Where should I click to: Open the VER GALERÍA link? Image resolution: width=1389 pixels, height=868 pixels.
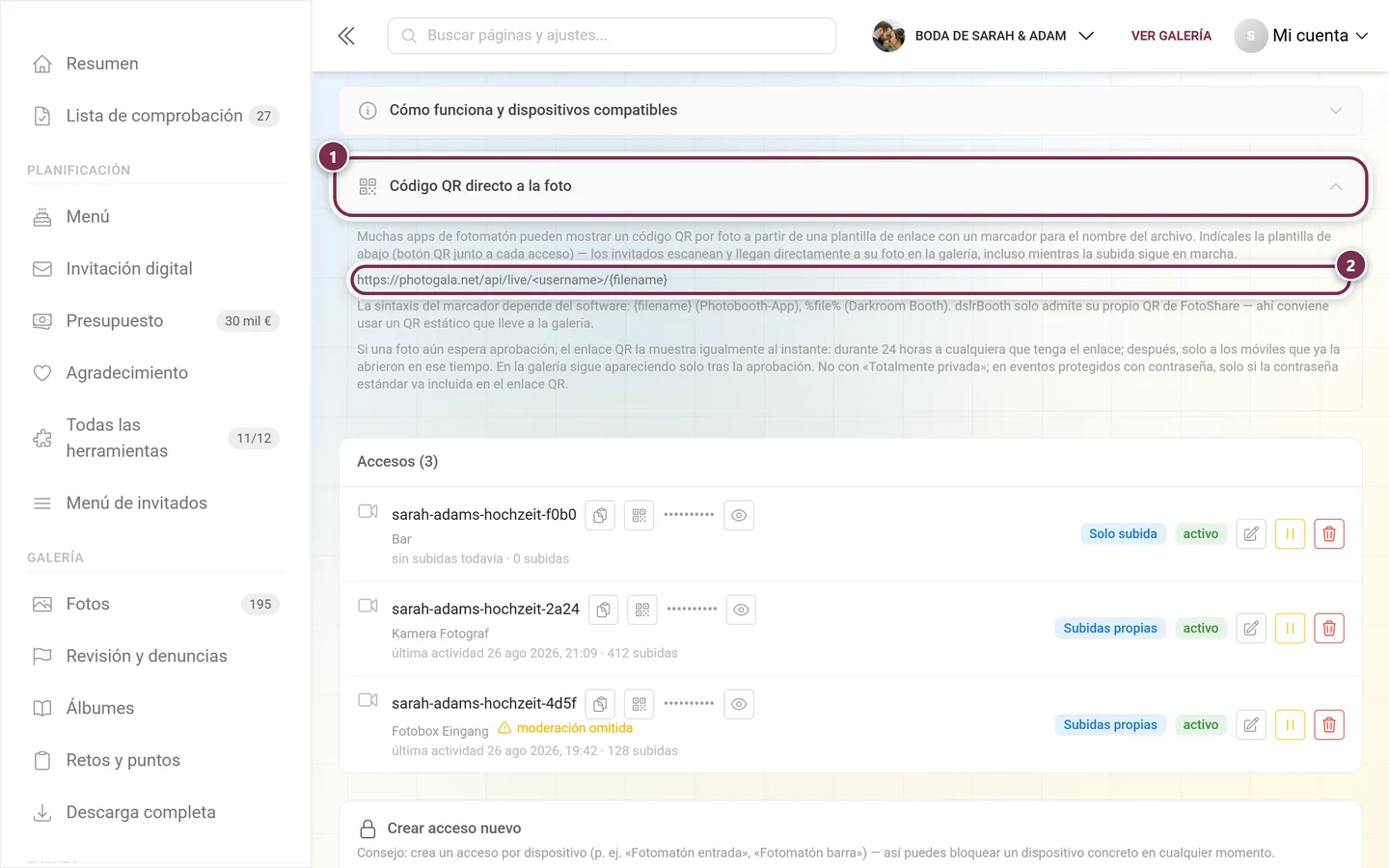click(x=1171, y=36)
